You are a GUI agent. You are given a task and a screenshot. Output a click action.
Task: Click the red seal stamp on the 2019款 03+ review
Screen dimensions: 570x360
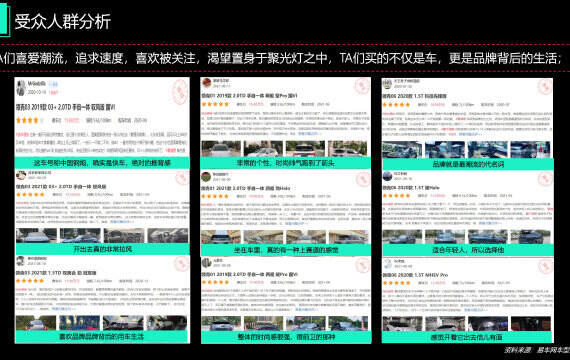(x=180, y=92)
